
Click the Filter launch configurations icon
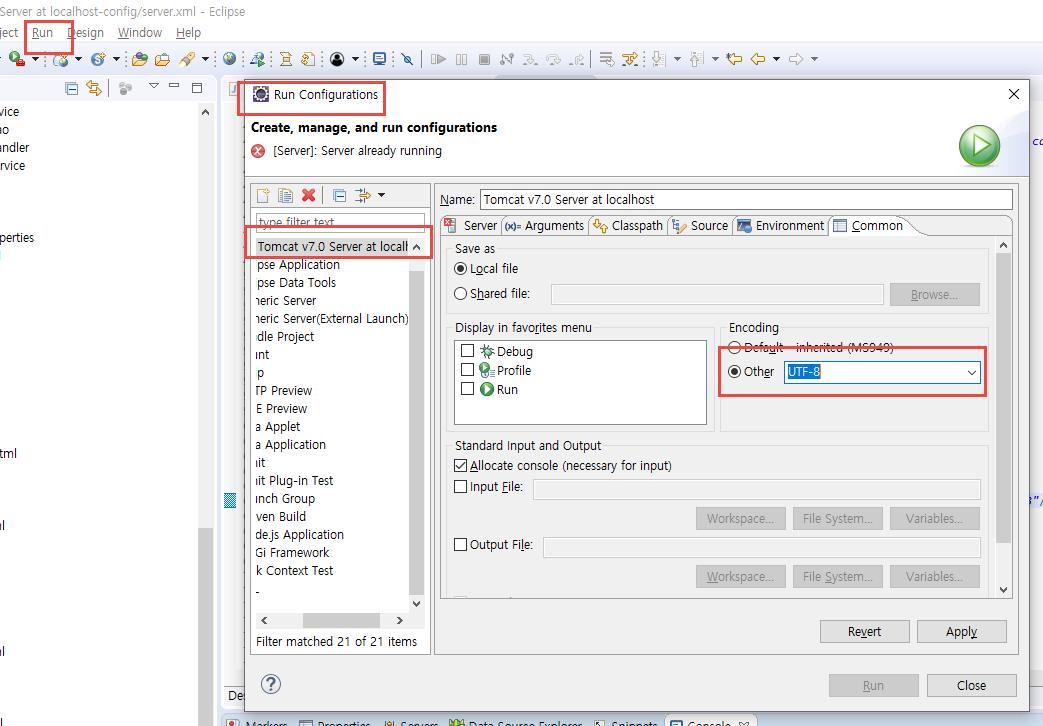click(363, 195)
